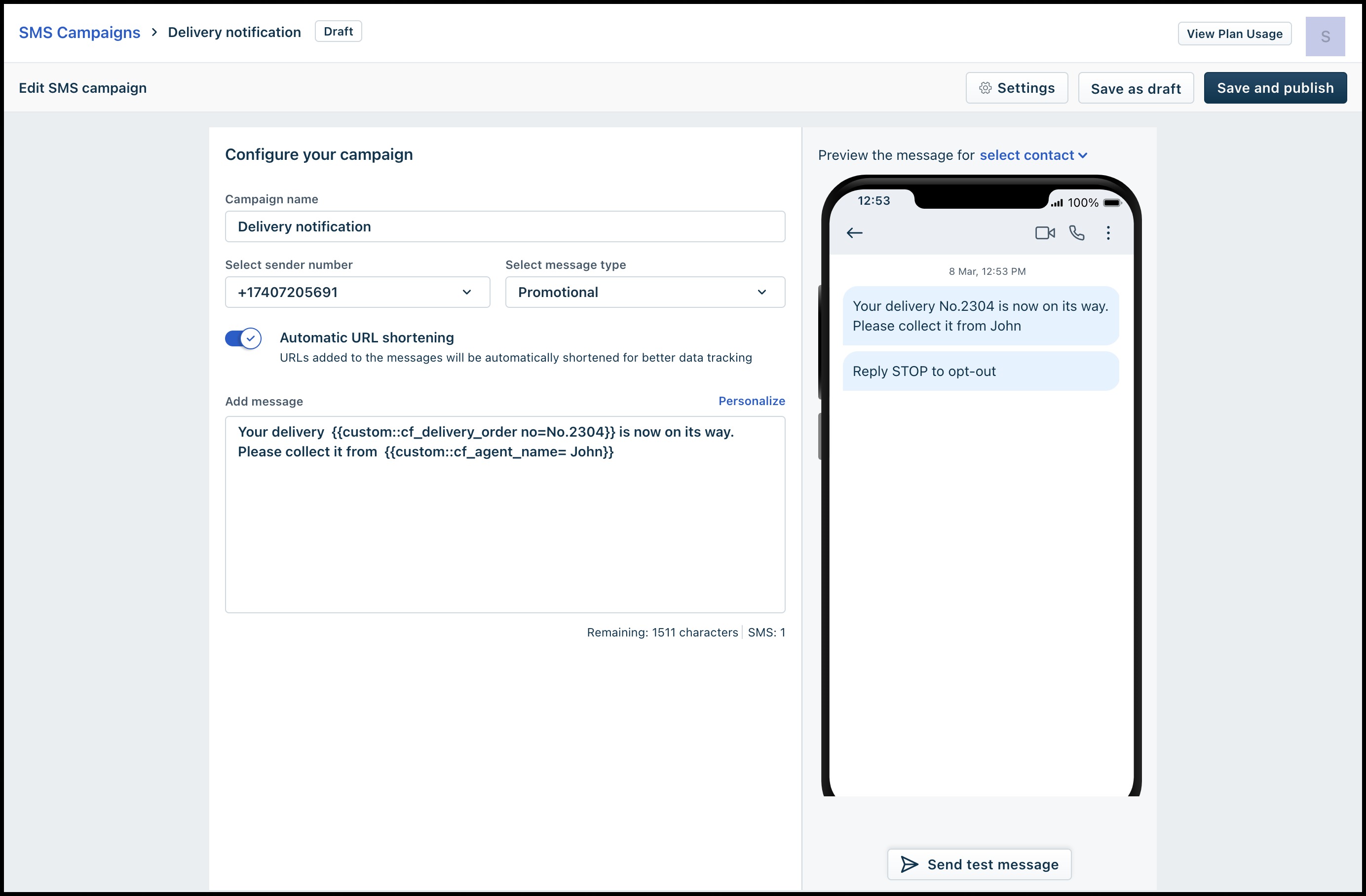Click the 'SMS: 1' count text
1366x896 pixels.
click(766, 633)
